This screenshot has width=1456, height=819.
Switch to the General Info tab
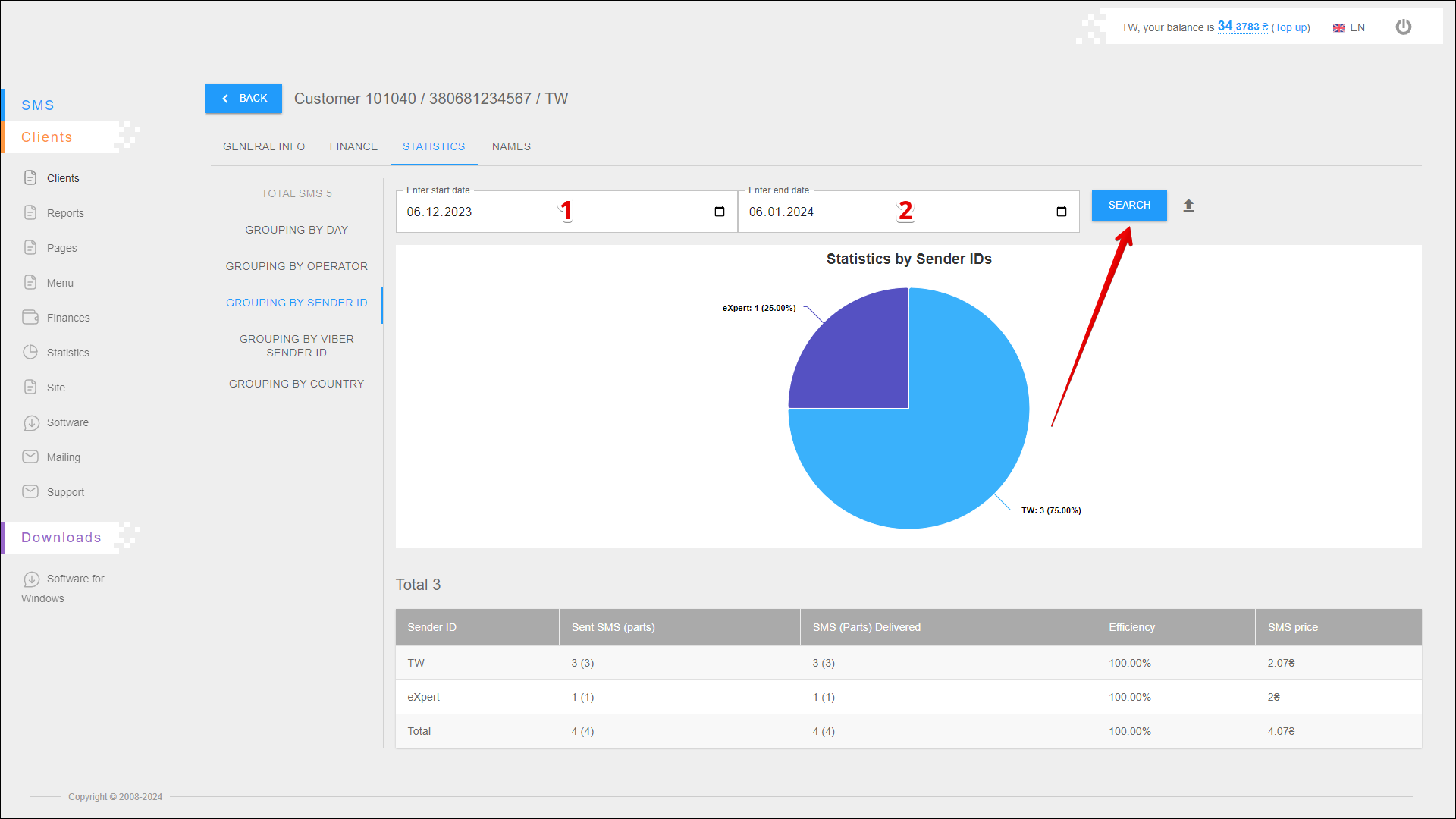coord(264,146)
